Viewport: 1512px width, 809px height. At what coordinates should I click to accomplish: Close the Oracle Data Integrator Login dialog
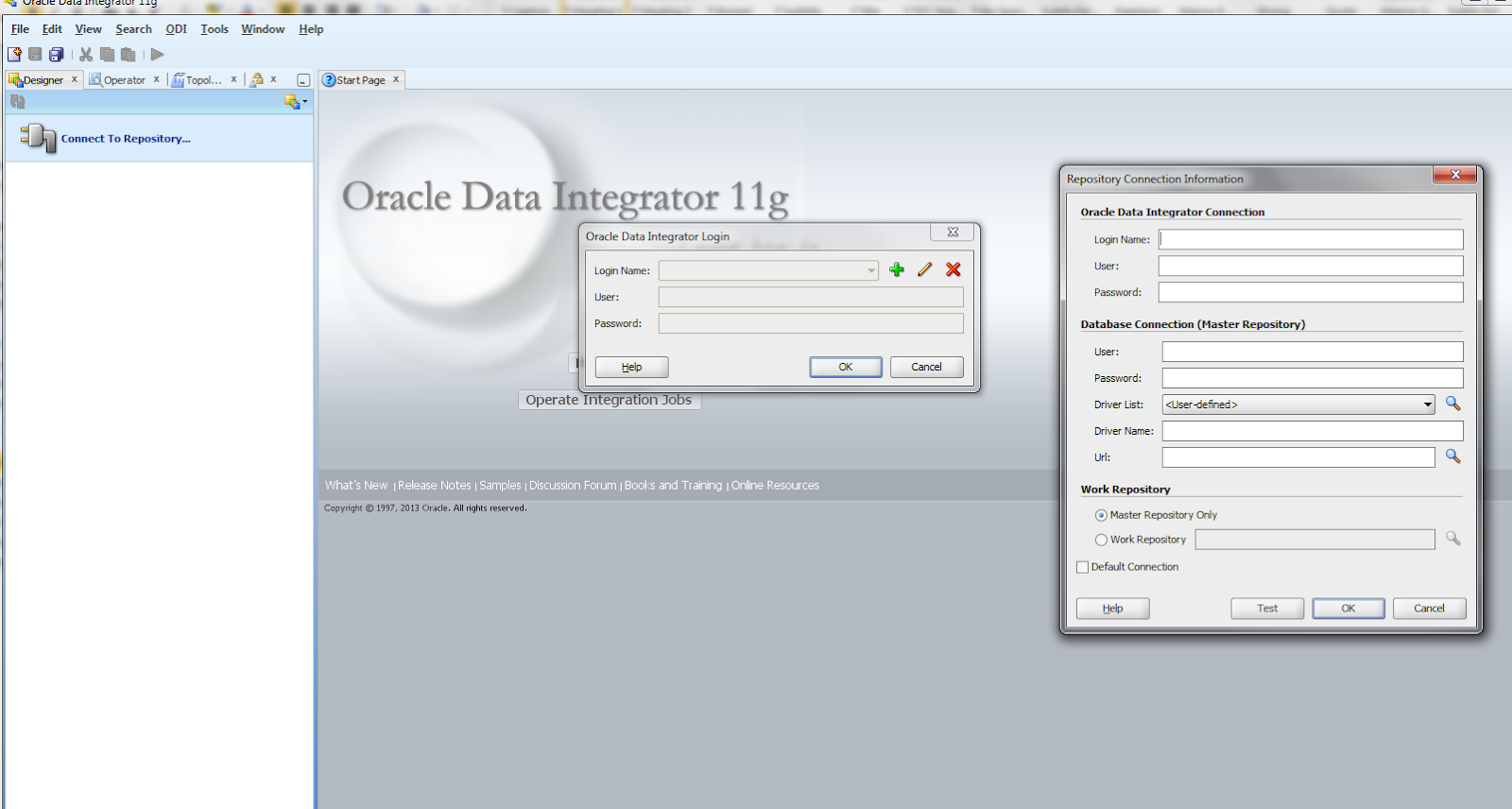tap(953, 232)
